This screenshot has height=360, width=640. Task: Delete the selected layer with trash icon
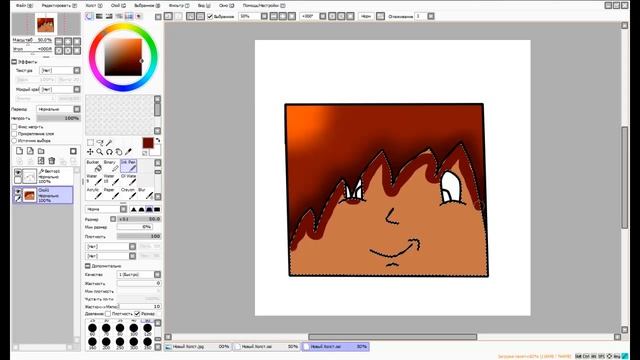52,161
